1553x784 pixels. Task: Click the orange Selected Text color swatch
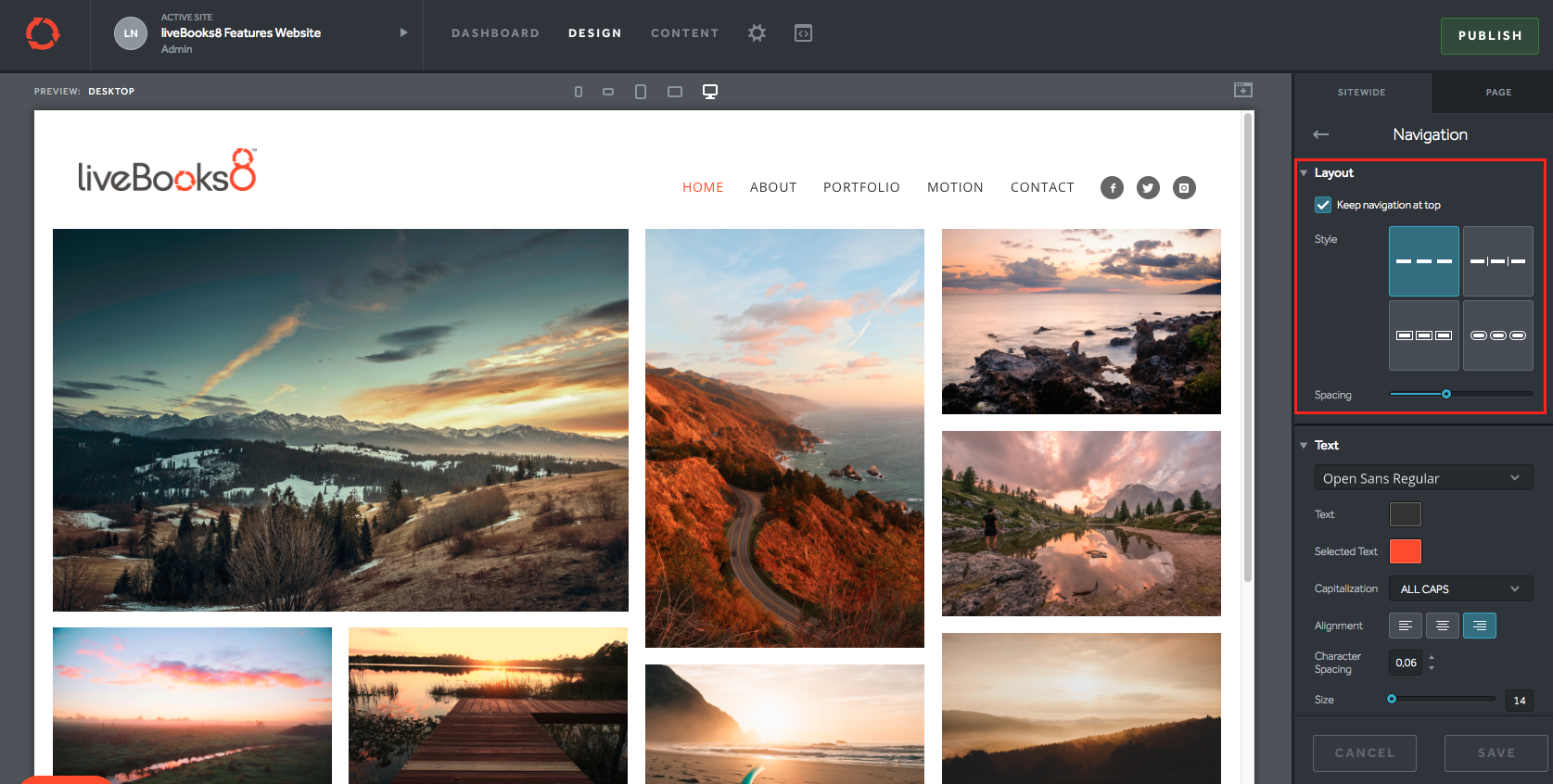(x=1405, y=551)
